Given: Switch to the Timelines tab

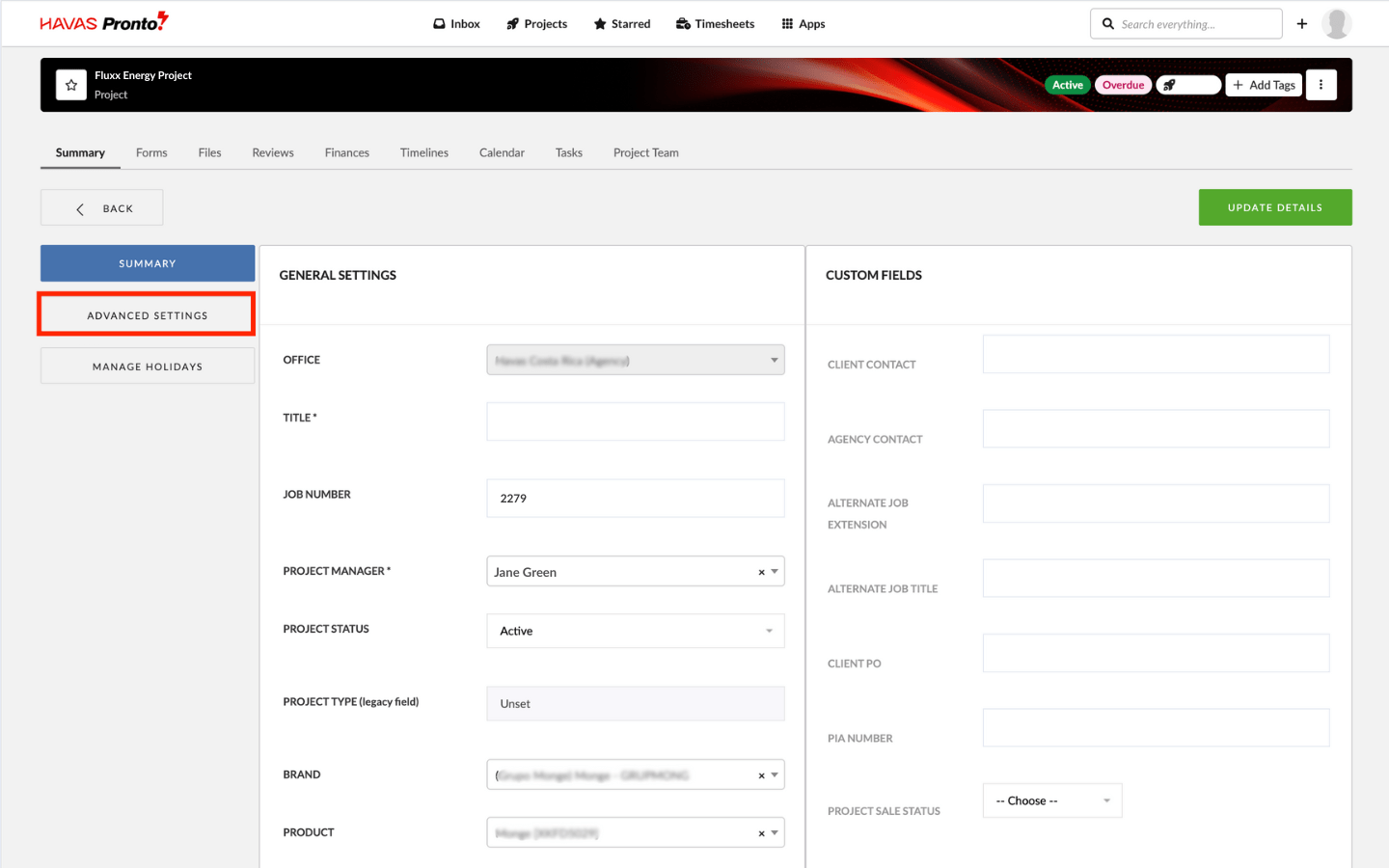Looking at the screenshot, I should click(424, 152).
